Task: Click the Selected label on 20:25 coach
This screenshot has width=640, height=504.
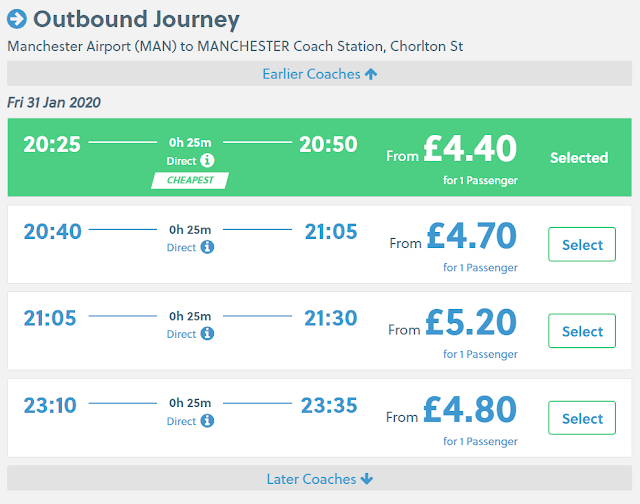Action: tap(579, 158)
